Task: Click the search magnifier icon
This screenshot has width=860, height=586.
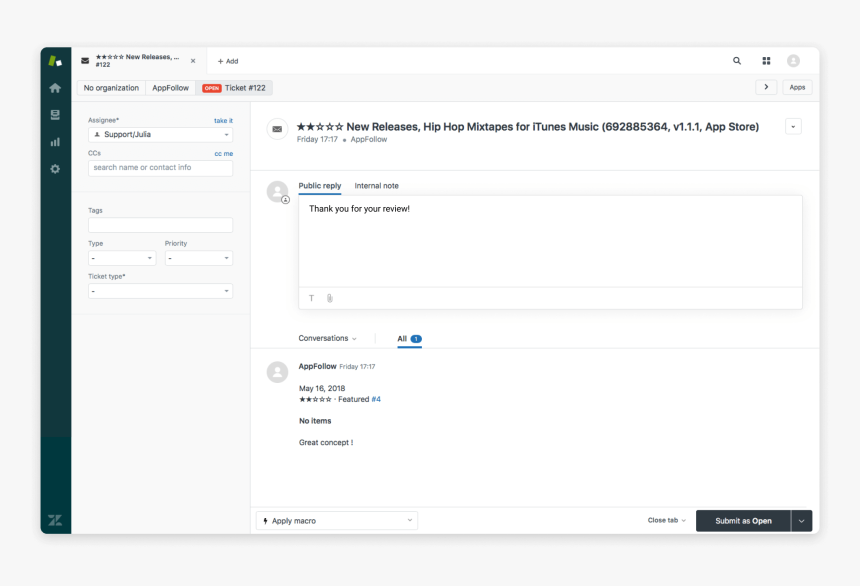Action: 737,61
